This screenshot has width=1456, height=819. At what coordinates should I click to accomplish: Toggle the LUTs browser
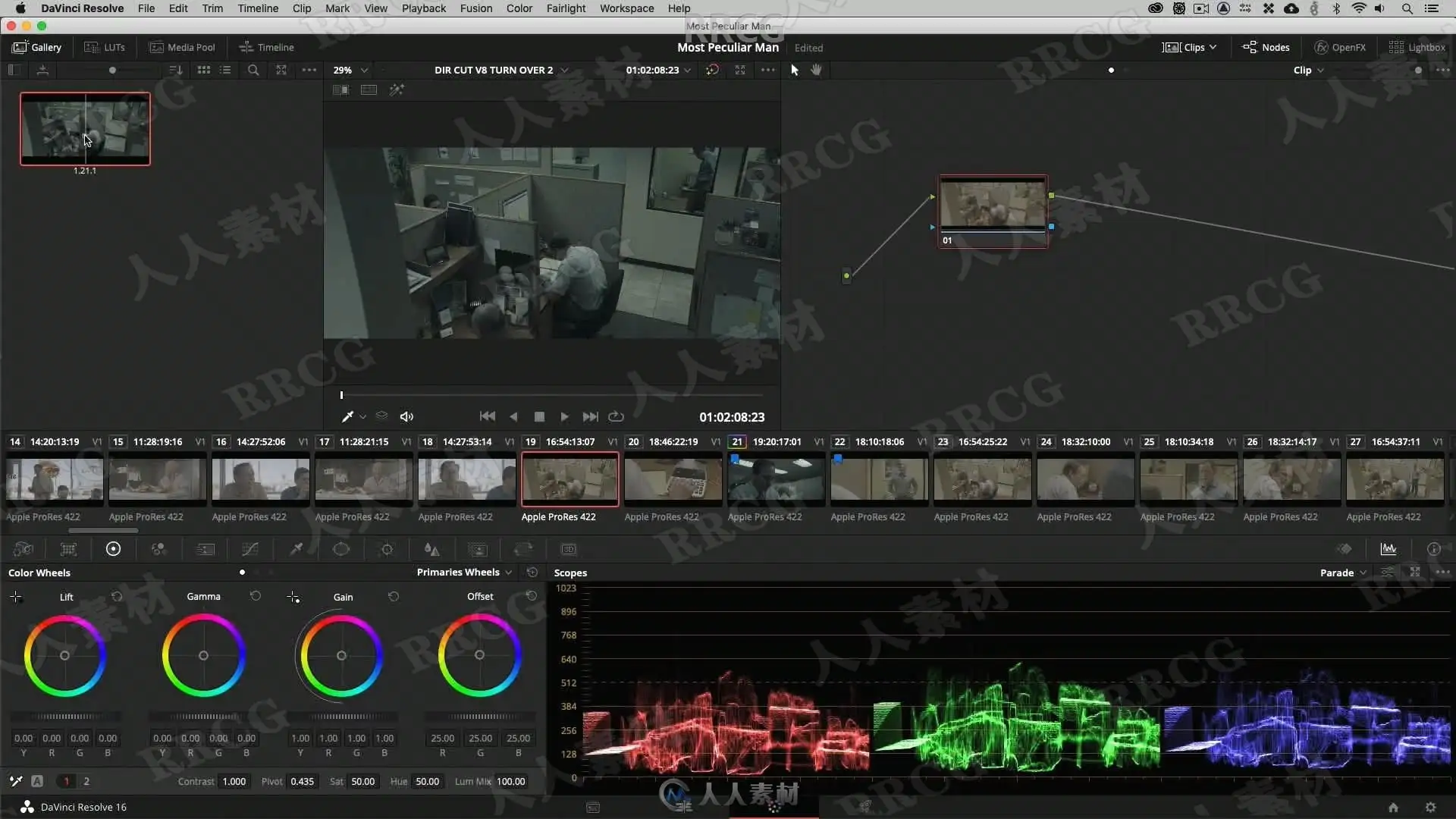pos(105,47)
